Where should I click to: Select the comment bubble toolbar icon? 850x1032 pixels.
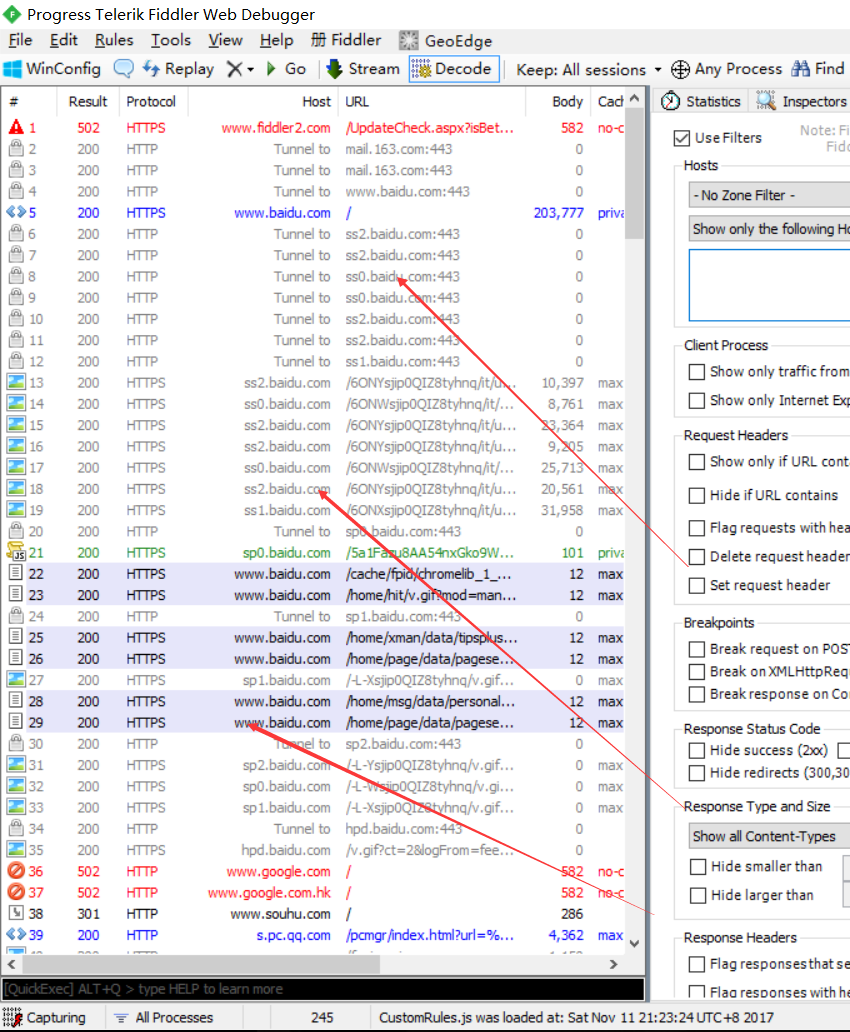pos(123,68)
